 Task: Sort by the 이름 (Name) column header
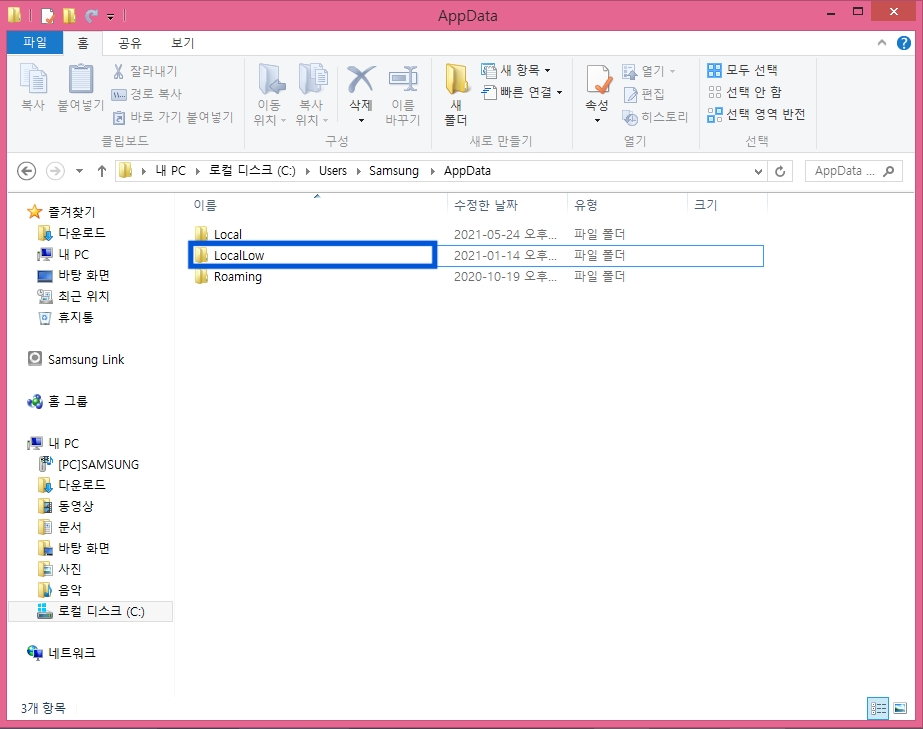pyautogui.click(x=205, y=205)
